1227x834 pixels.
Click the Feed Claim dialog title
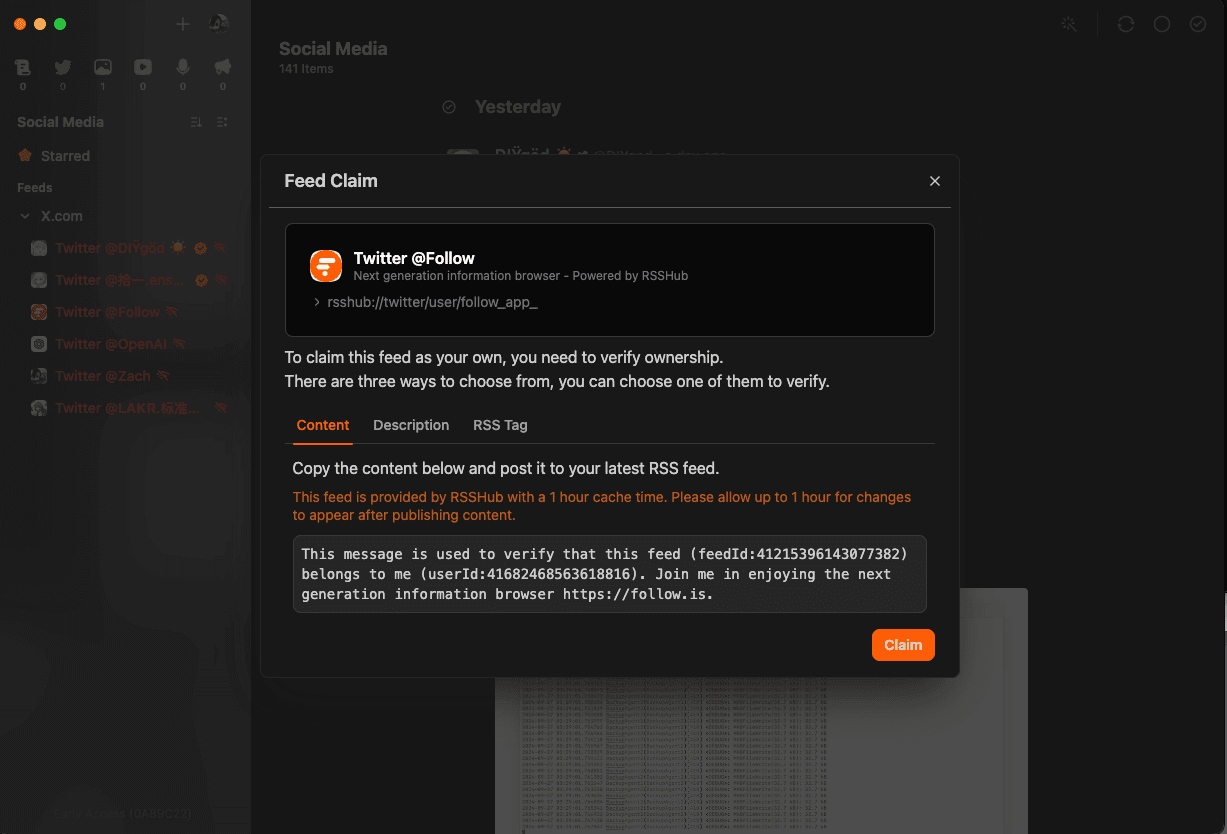(331, 181)
